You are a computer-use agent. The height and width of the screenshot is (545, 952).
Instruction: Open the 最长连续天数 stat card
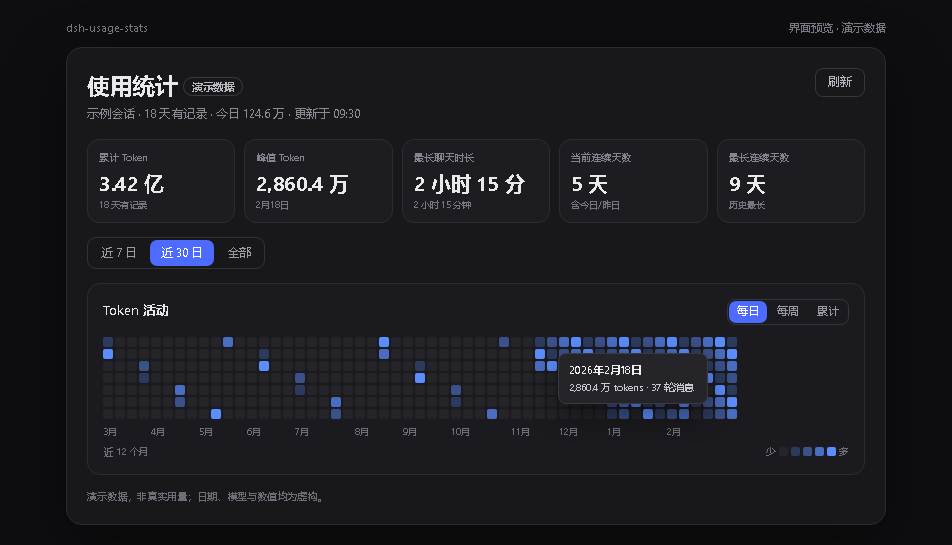pyautogui.click(x=790, y=181)
